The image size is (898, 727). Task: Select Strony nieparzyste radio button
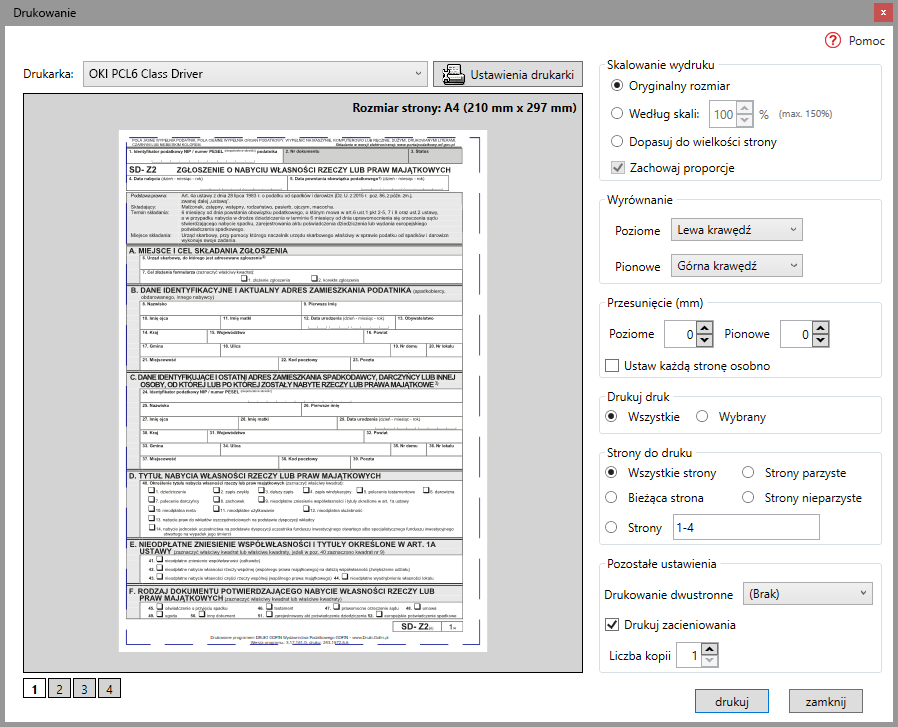(748, 497)
